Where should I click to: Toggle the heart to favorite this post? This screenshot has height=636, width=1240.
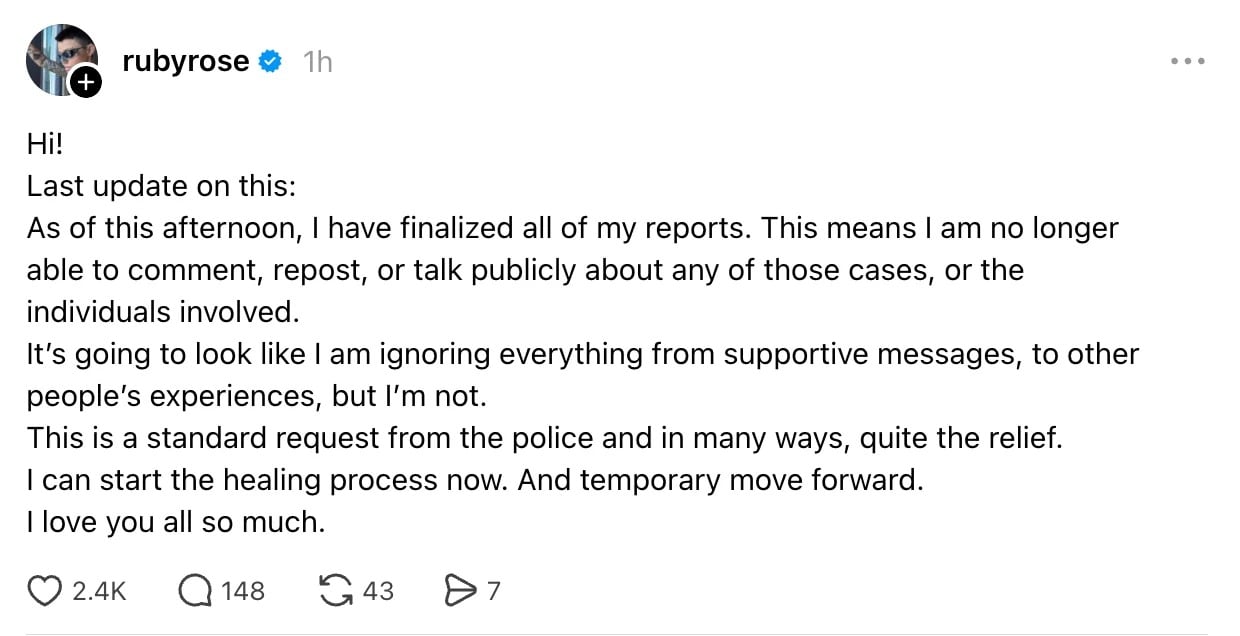pos(44,590)
